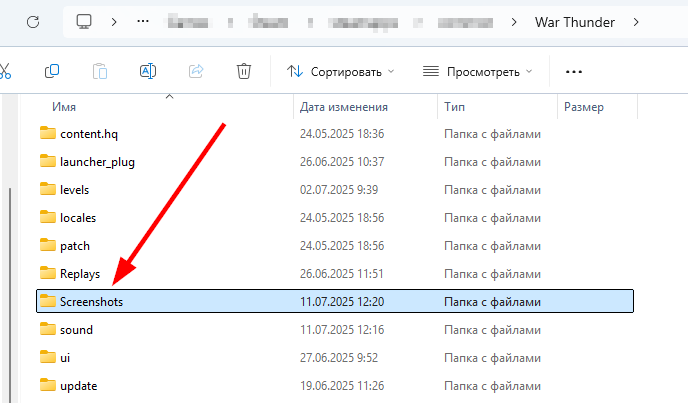Screen dimensions: 688x403
Task: Click date 11.07.2025 12:20
Action: 342,302
